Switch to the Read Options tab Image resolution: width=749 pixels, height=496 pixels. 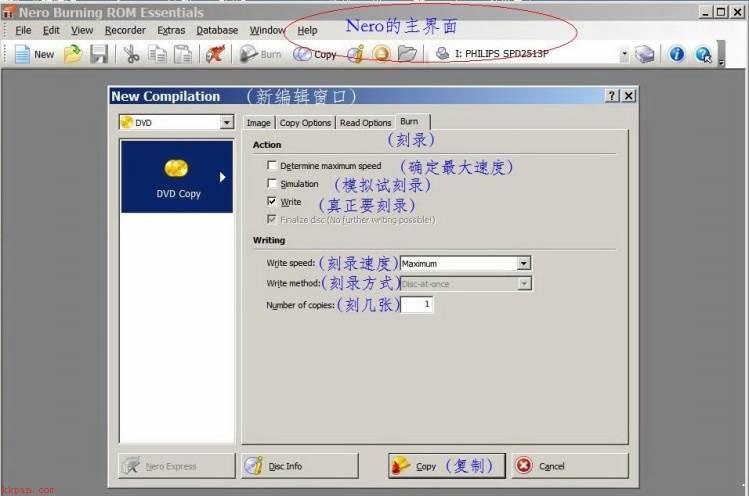(x=365, y=123)
